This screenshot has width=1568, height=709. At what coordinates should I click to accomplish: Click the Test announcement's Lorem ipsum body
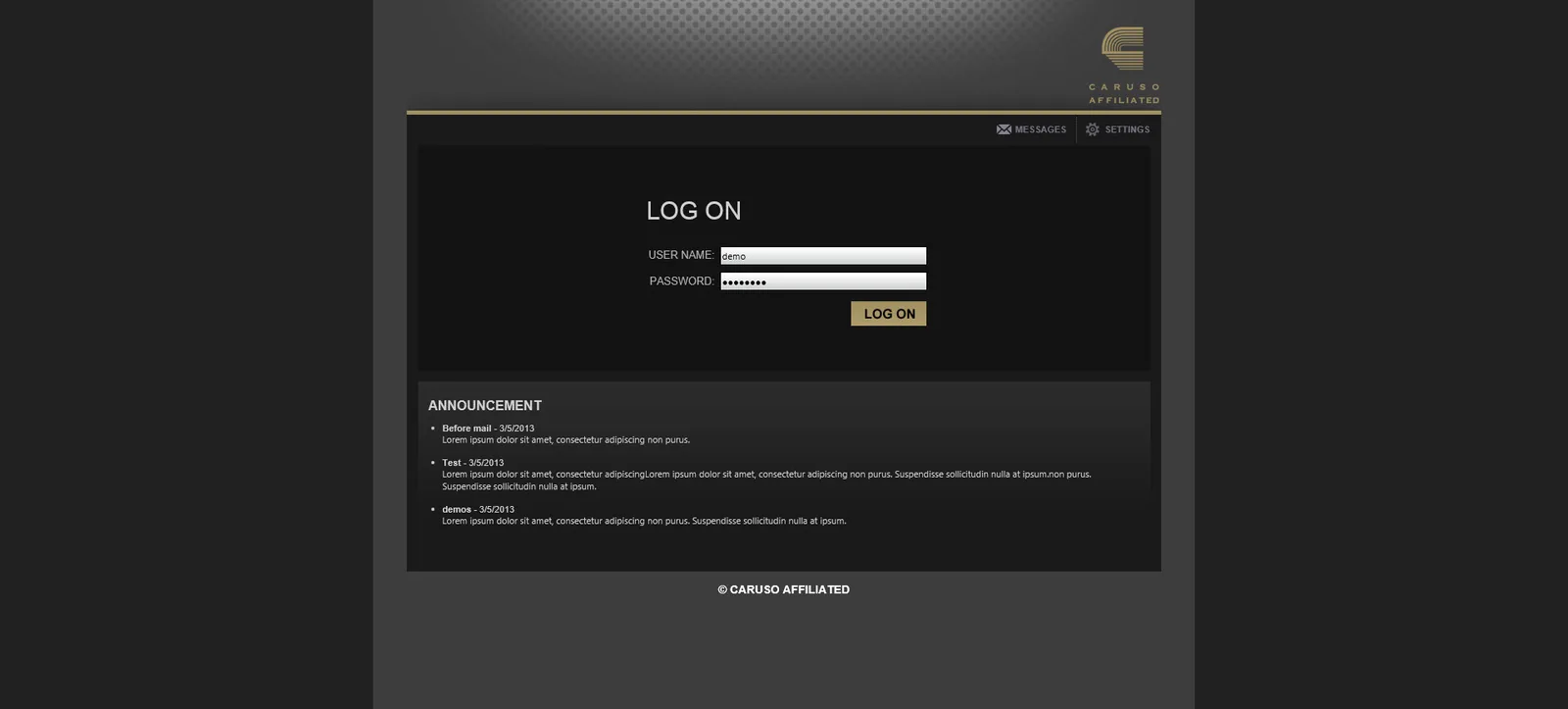pos(766,481)
